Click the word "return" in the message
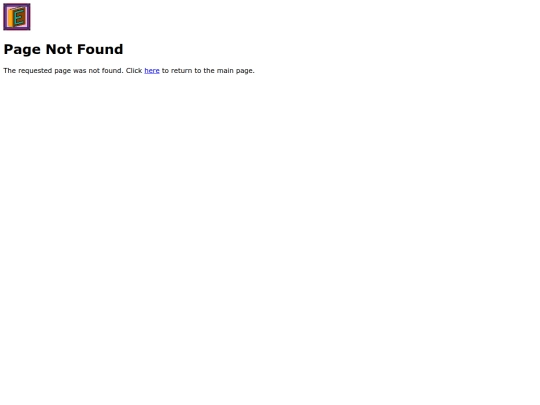Screen dimensions: 540x405 pos(181,70)
